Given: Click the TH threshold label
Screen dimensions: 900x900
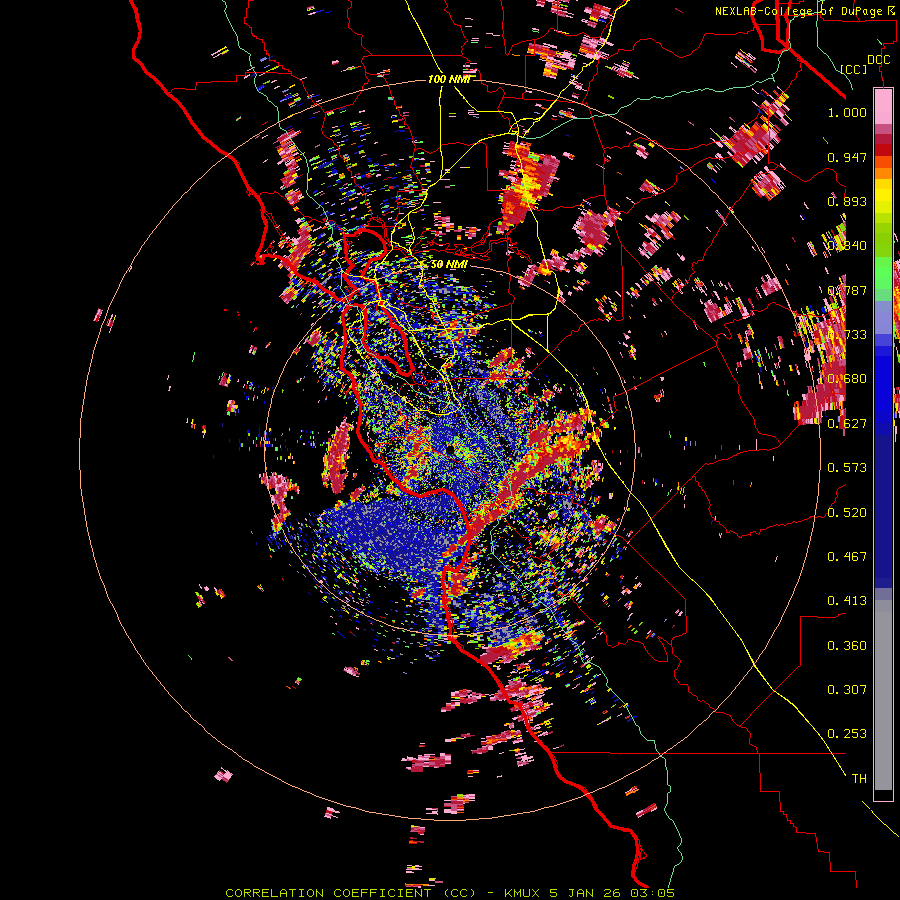Looking at the screenshot, I should (859, 778).
